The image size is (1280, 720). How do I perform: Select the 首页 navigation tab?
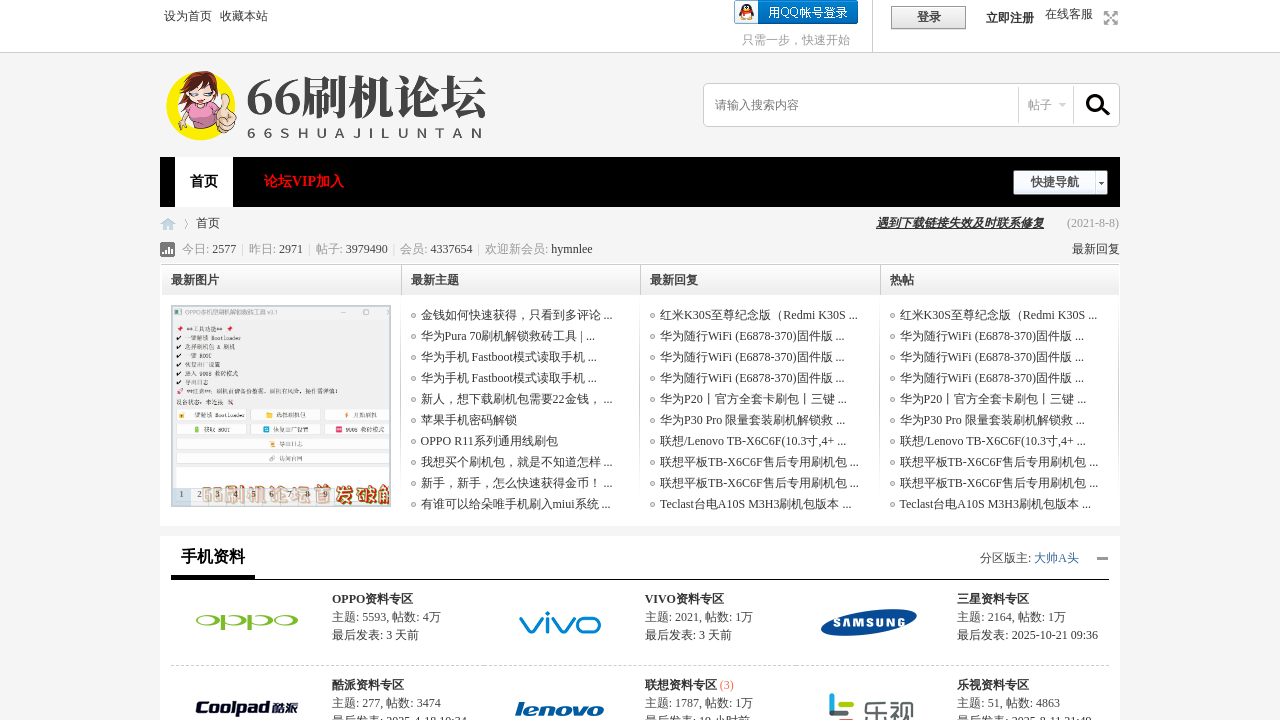(204, 182)
